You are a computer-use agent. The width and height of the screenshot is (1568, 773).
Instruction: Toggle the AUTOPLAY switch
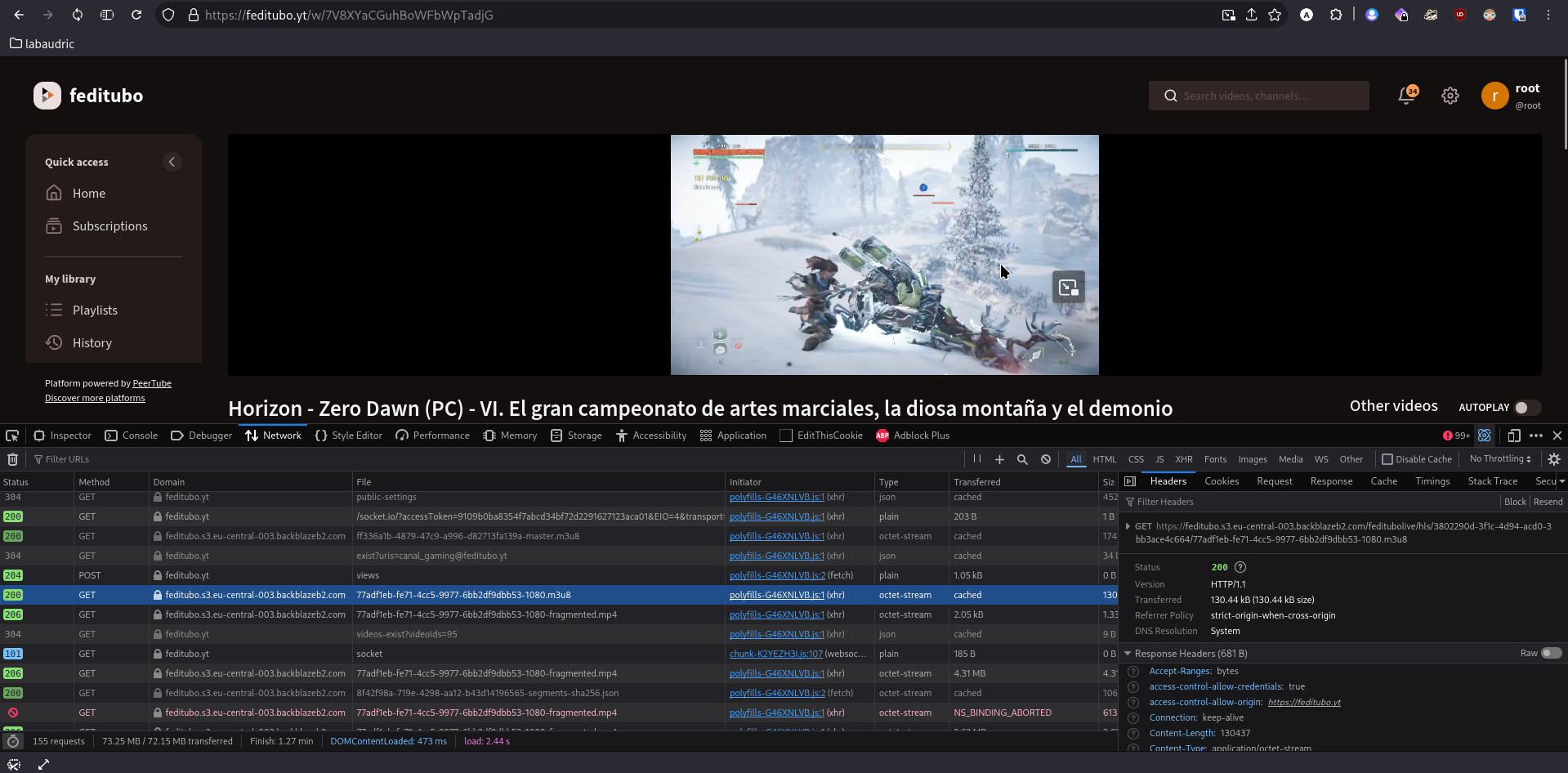click(1527, 407)
